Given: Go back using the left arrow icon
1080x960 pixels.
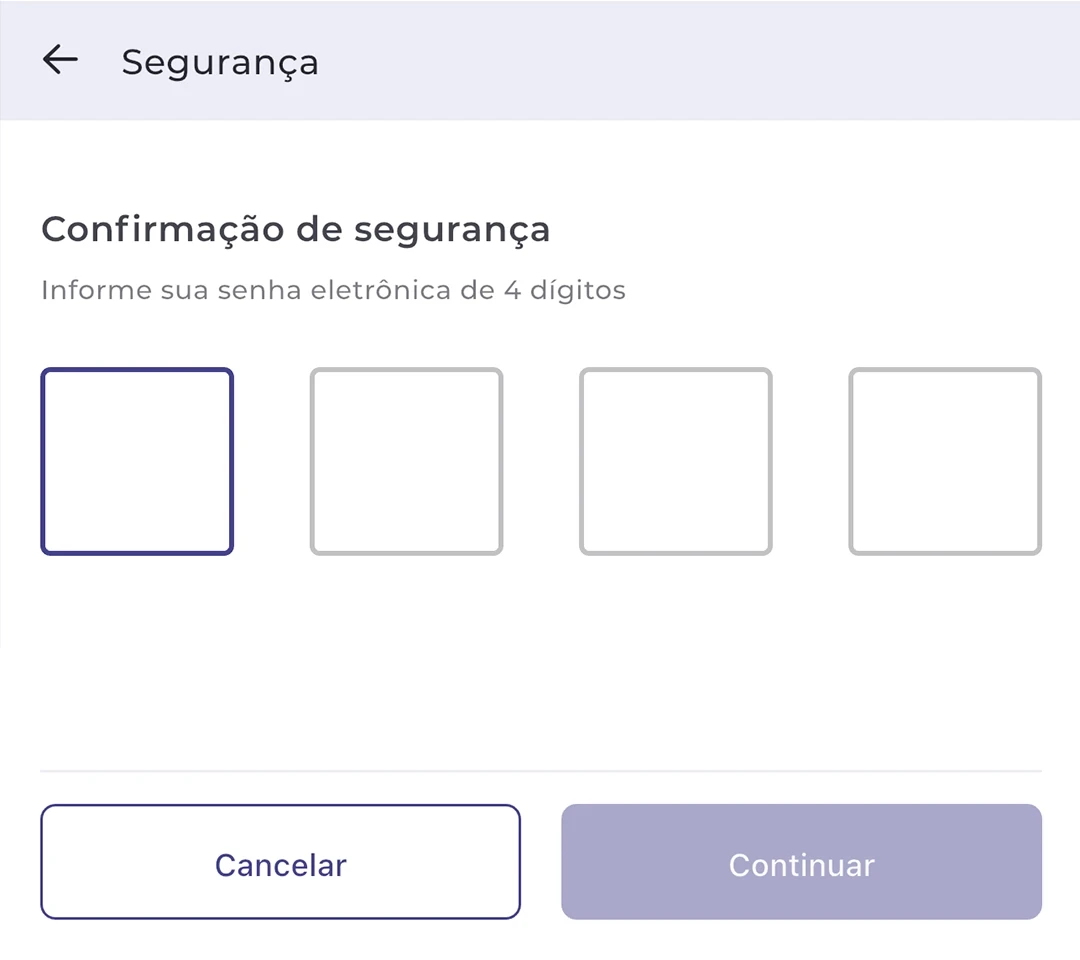Looking at the screenshot, I should click(60, 60).
